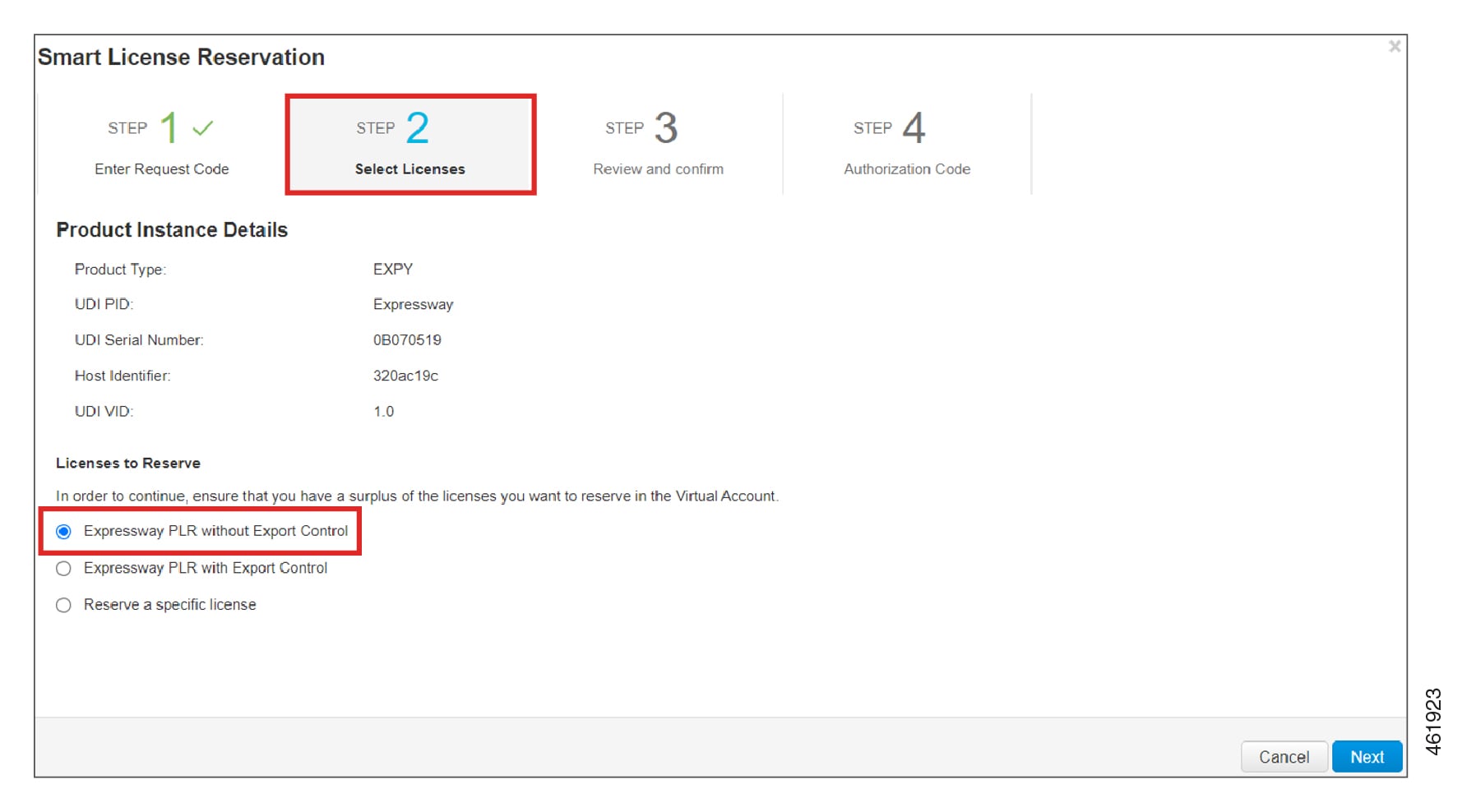Select Expressway PLR with Export Control
Screen dimensions: 1476x812
(63, 569)
